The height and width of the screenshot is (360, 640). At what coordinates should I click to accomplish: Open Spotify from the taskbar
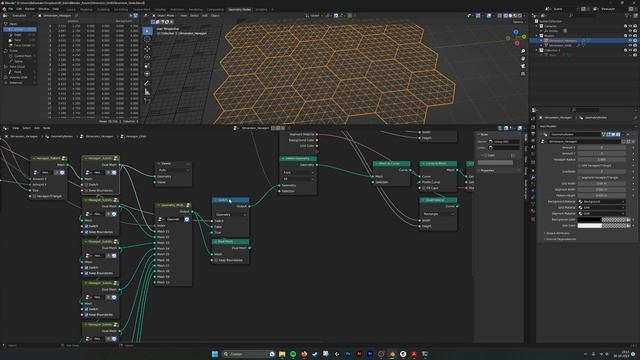pos(293,354)
